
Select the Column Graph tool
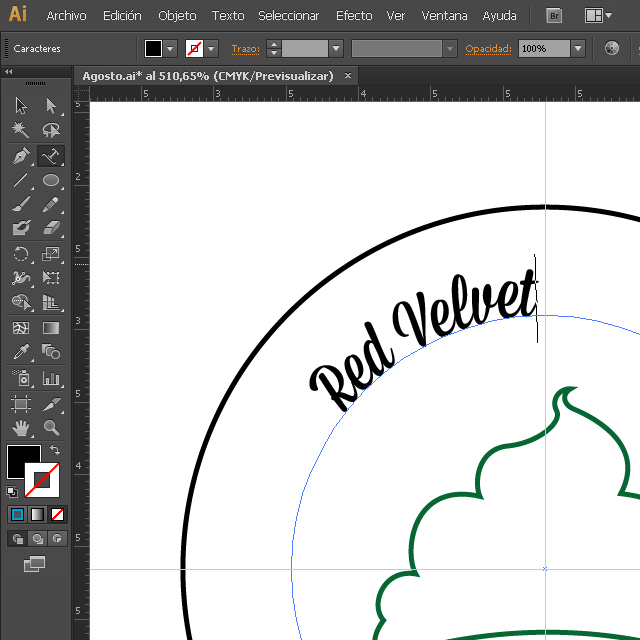pos(51,378)
